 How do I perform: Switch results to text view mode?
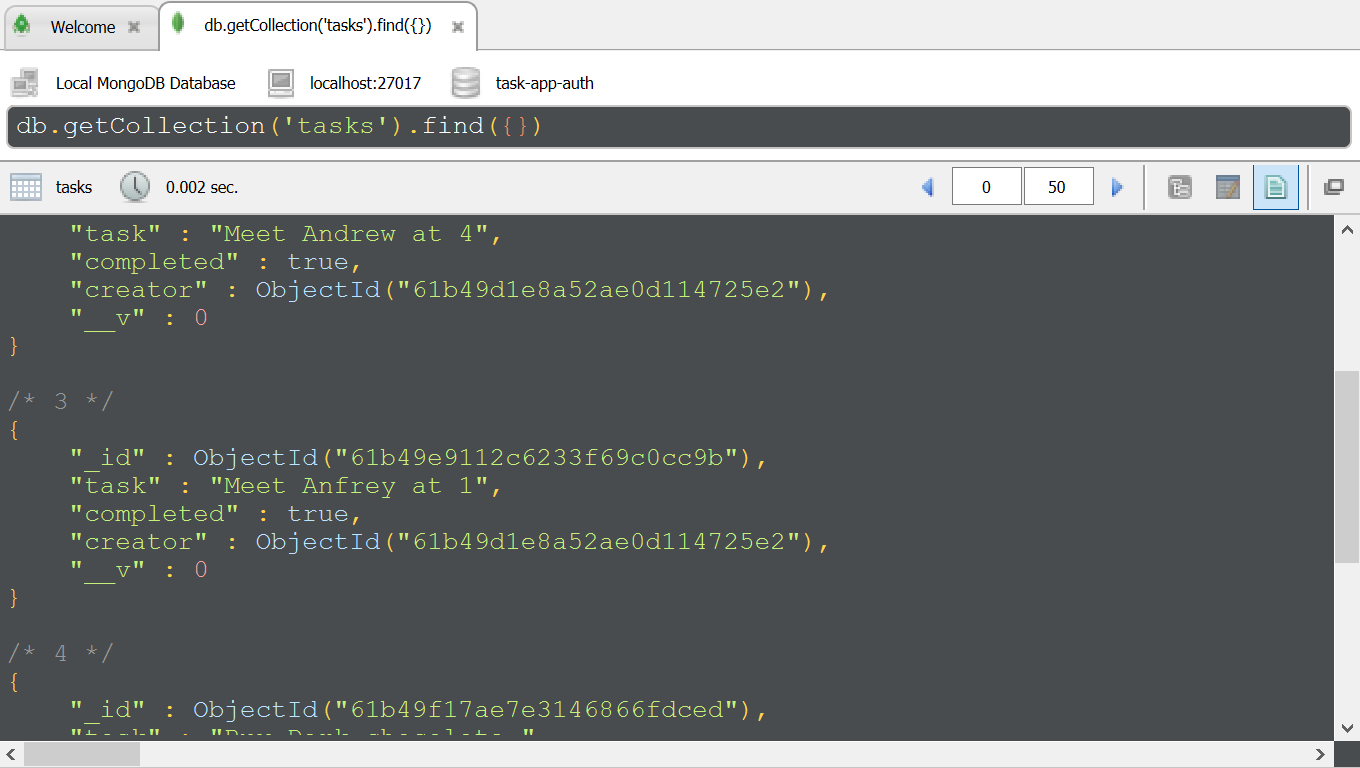tap(1276, 187)
